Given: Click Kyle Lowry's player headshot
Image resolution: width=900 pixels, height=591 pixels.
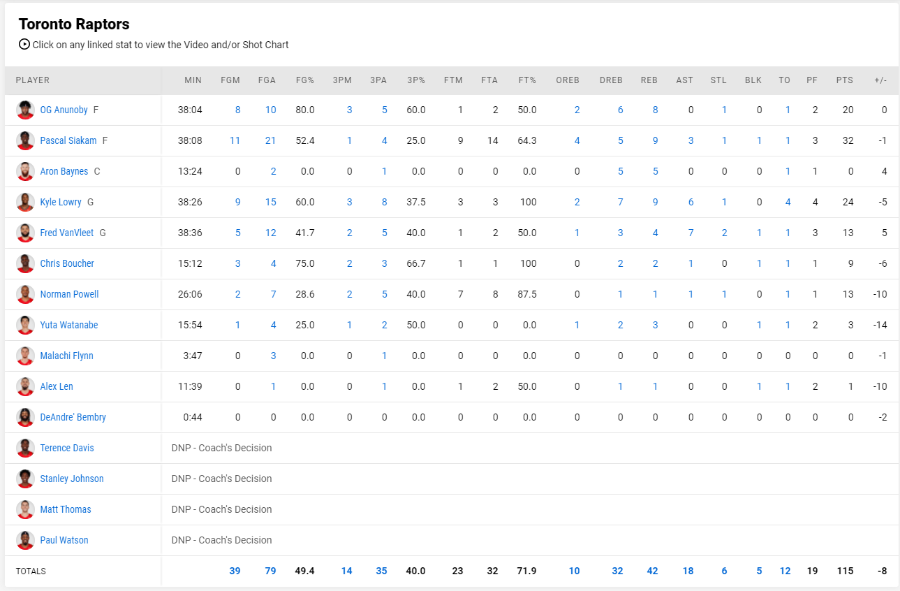Looking at the screenshot, I should tap(25, 202).
